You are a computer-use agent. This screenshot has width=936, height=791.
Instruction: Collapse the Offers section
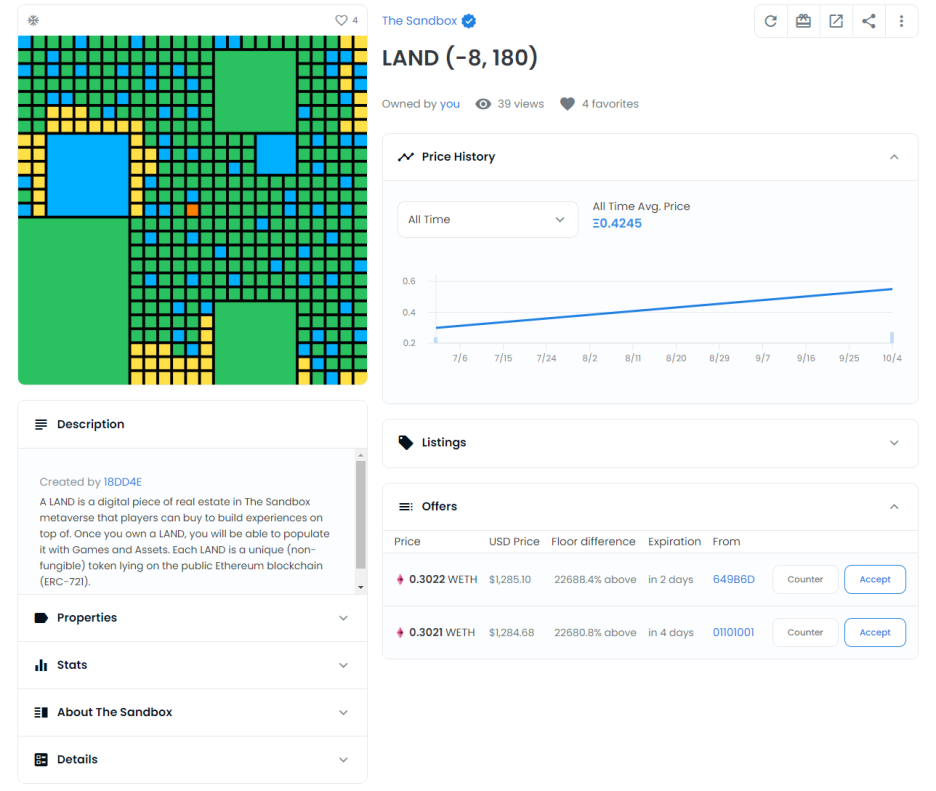894,507
